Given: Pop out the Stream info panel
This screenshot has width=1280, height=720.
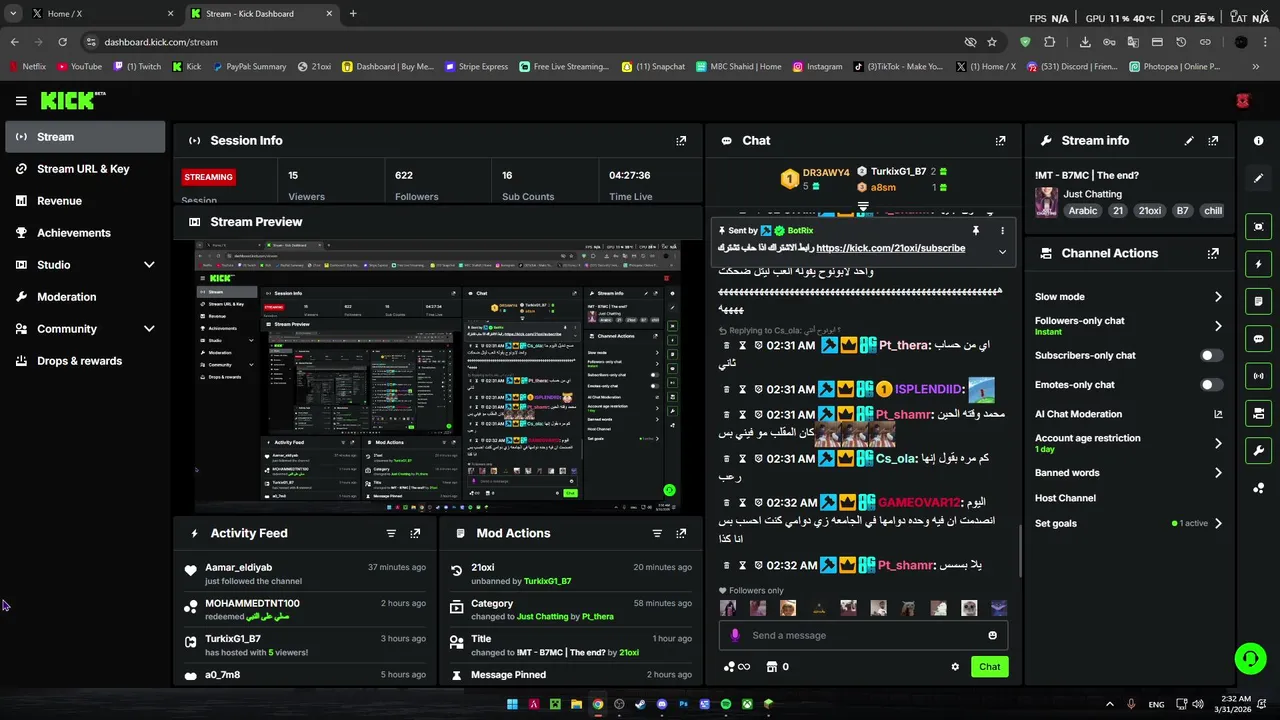Looking at the screenshot, I should pos(1213,141).
